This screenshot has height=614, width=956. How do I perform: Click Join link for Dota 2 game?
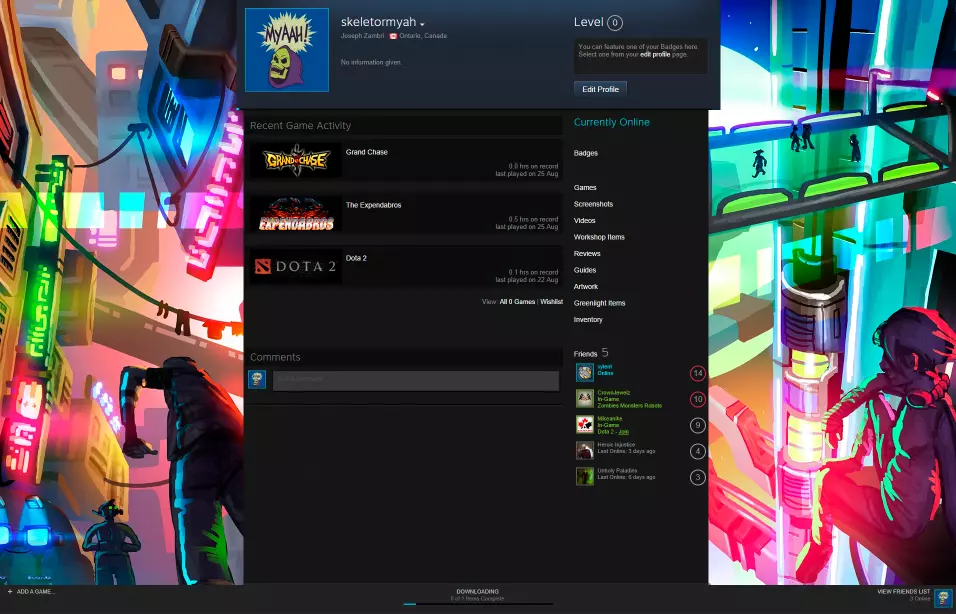click(x=624, y=432)
